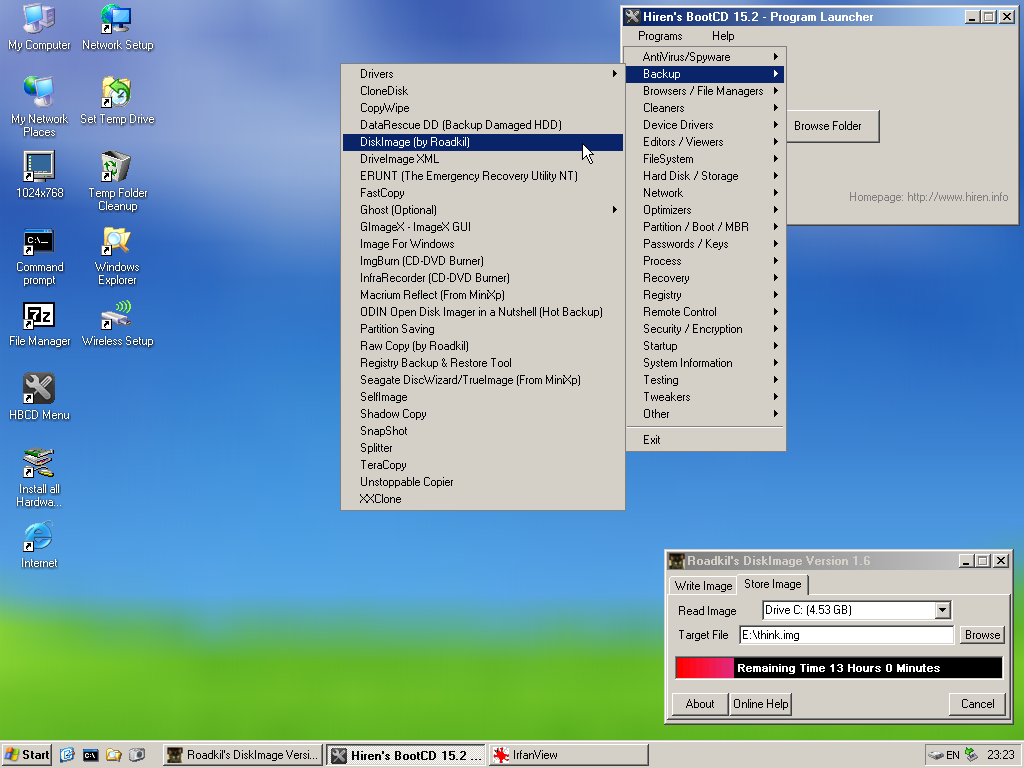Open the Command prompt desktop icon
The height and width of the screenshot is (768, 1024).
[39, 241]
